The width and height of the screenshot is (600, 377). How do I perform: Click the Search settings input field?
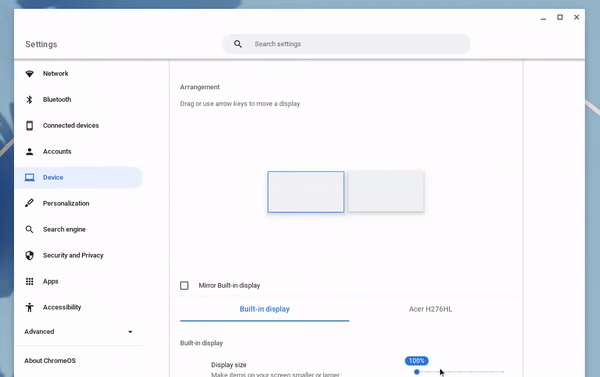click(346, 44)
